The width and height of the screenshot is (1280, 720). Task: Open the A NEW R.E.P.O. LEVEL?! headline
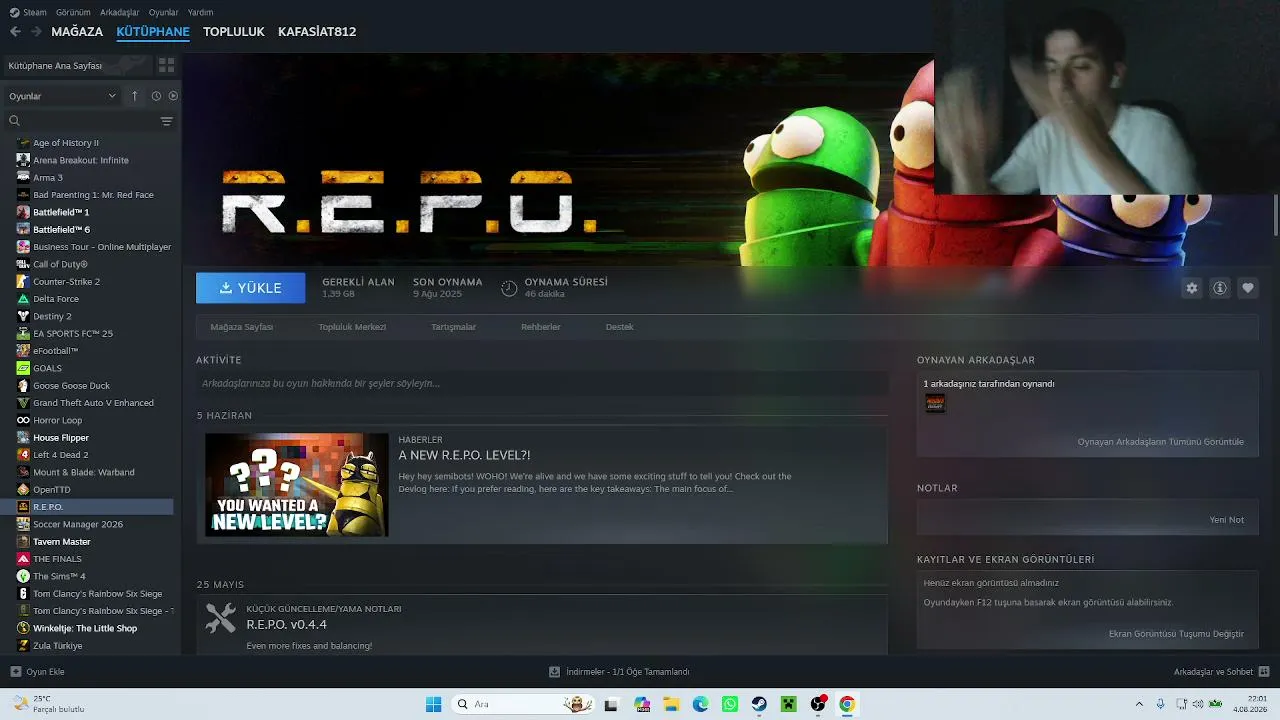464,455
